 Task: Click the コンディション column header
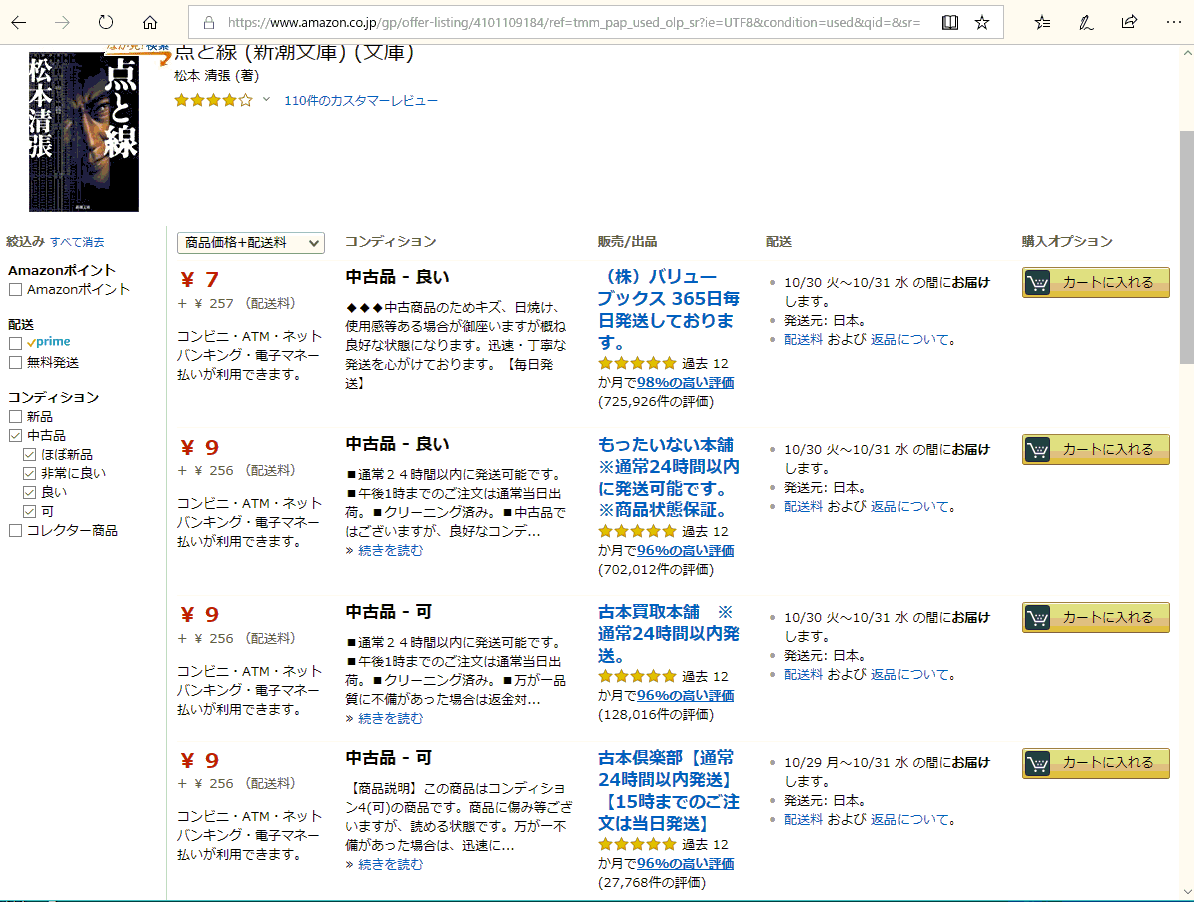pyautogui.click(x=391, y=242)
